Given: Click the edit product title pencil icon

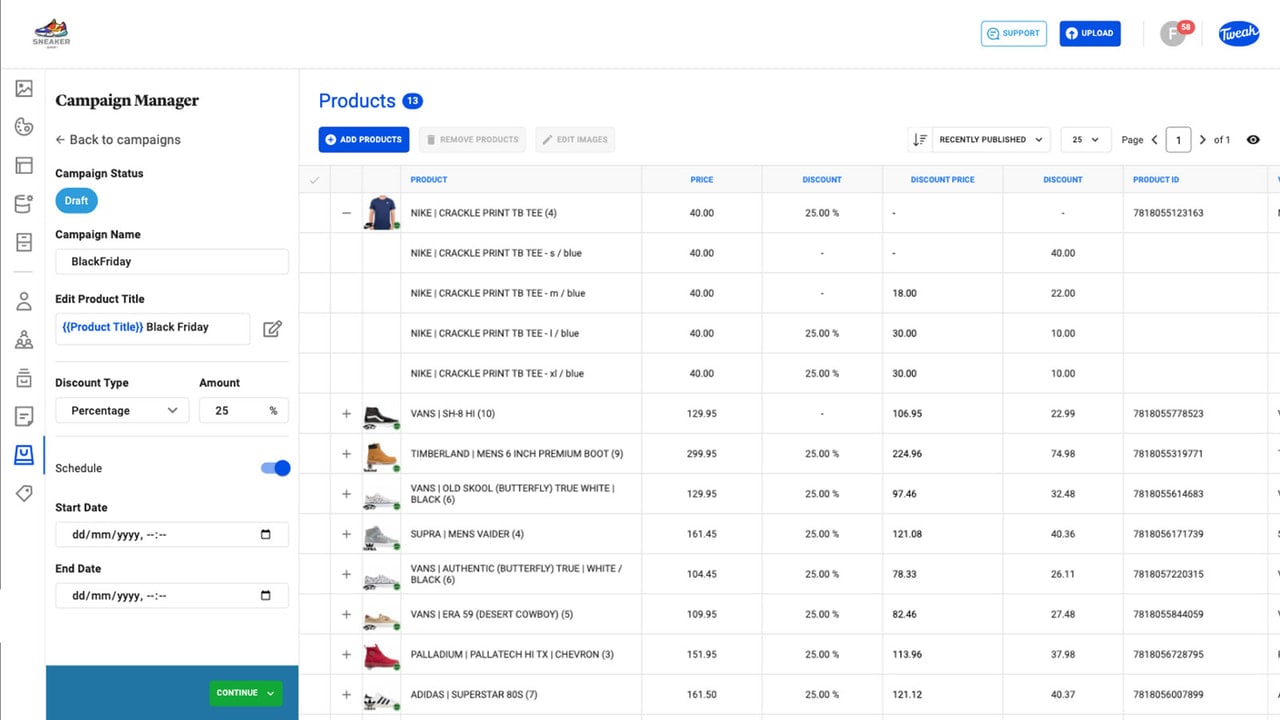Looking at the screenshot, I should coord(272,328).
